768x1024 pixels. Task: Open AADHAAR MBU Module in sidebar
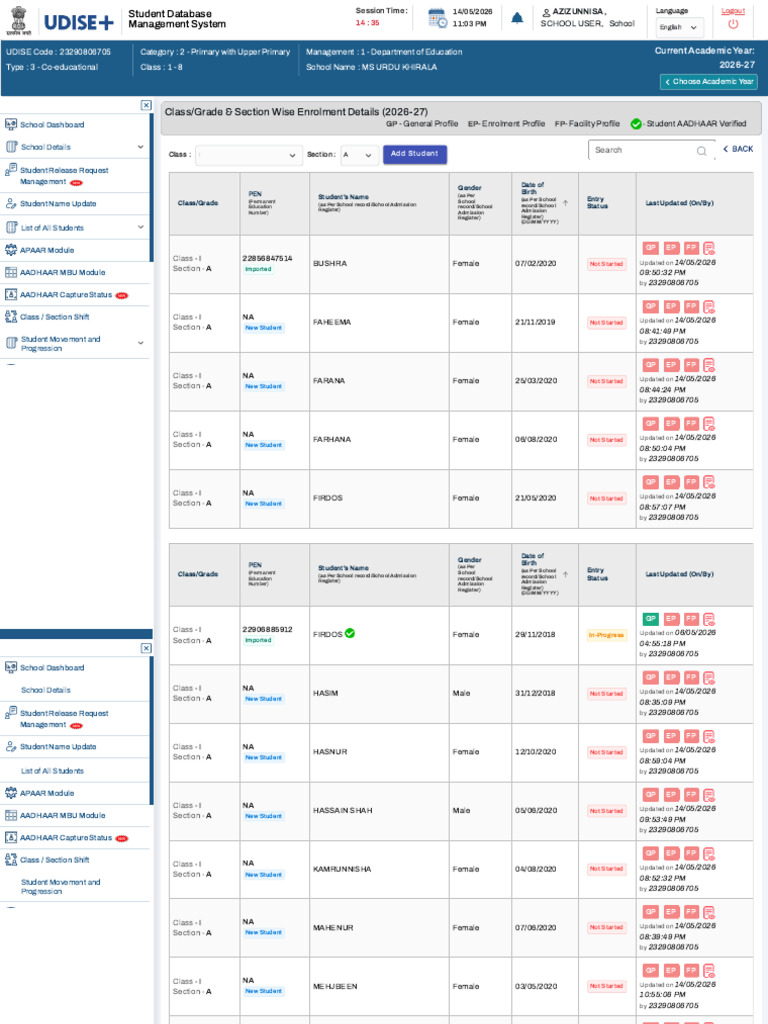[x=75, y=272]
